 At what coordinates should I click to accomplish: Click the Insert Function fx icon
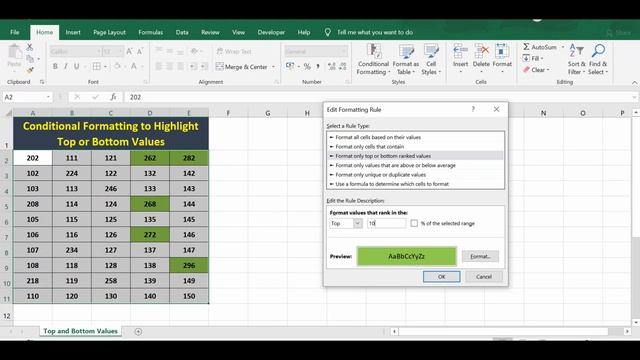coord(113,97)
